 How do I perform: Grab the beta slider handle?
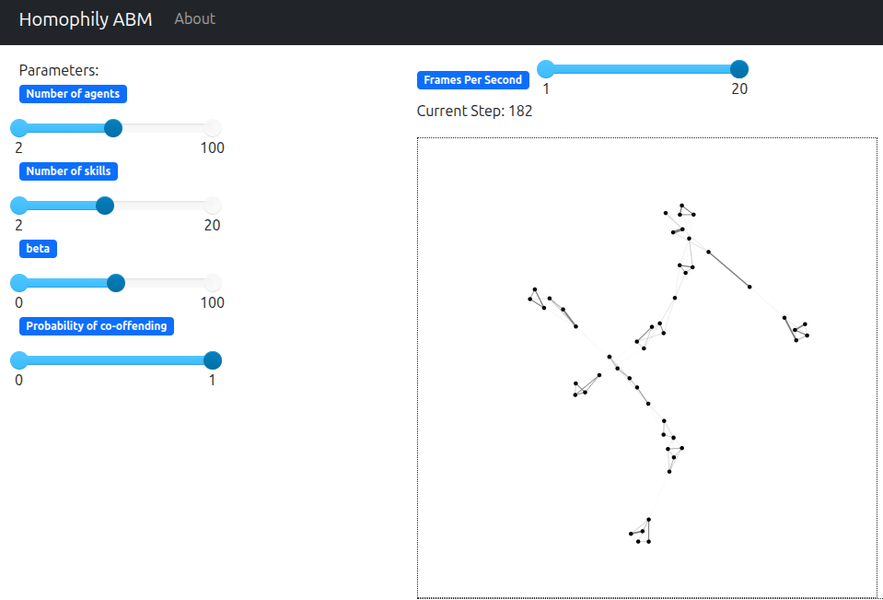(x=116, y=283)
